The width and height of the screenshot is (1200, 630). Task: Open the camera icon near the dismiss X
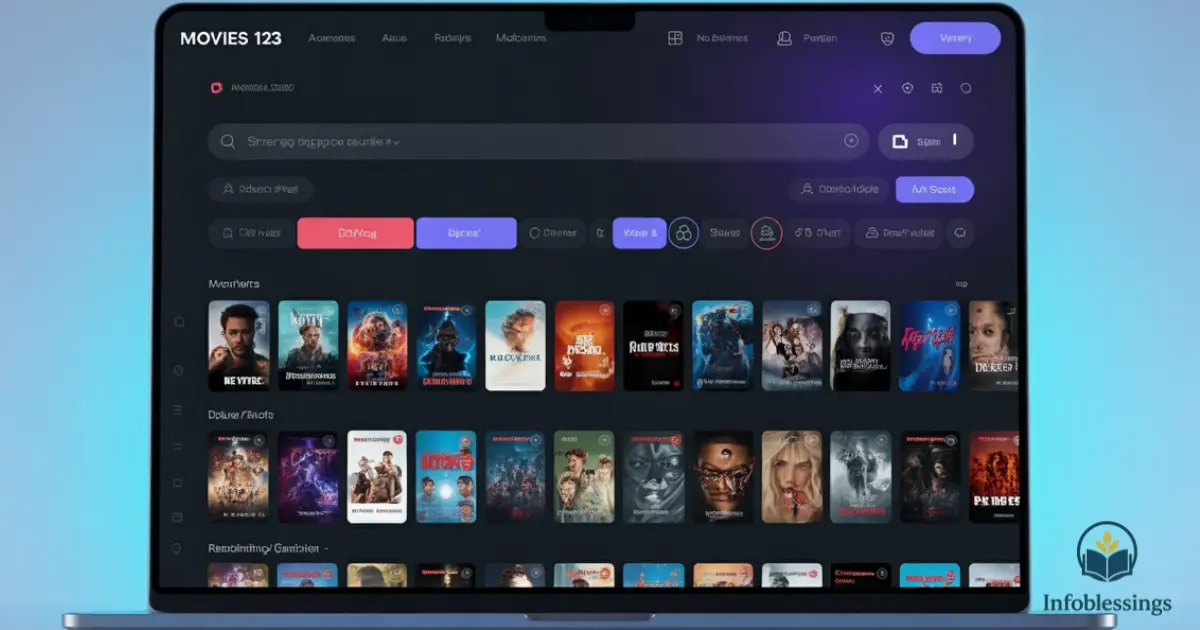[937, 88]
